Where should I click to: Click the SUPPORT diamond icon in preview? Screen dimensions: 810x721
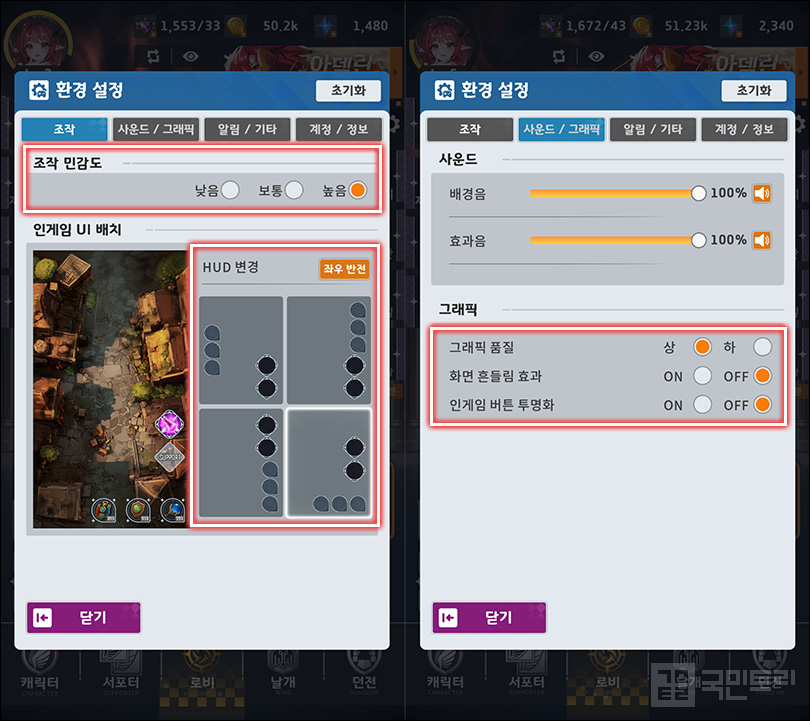(x=170, y=457)
